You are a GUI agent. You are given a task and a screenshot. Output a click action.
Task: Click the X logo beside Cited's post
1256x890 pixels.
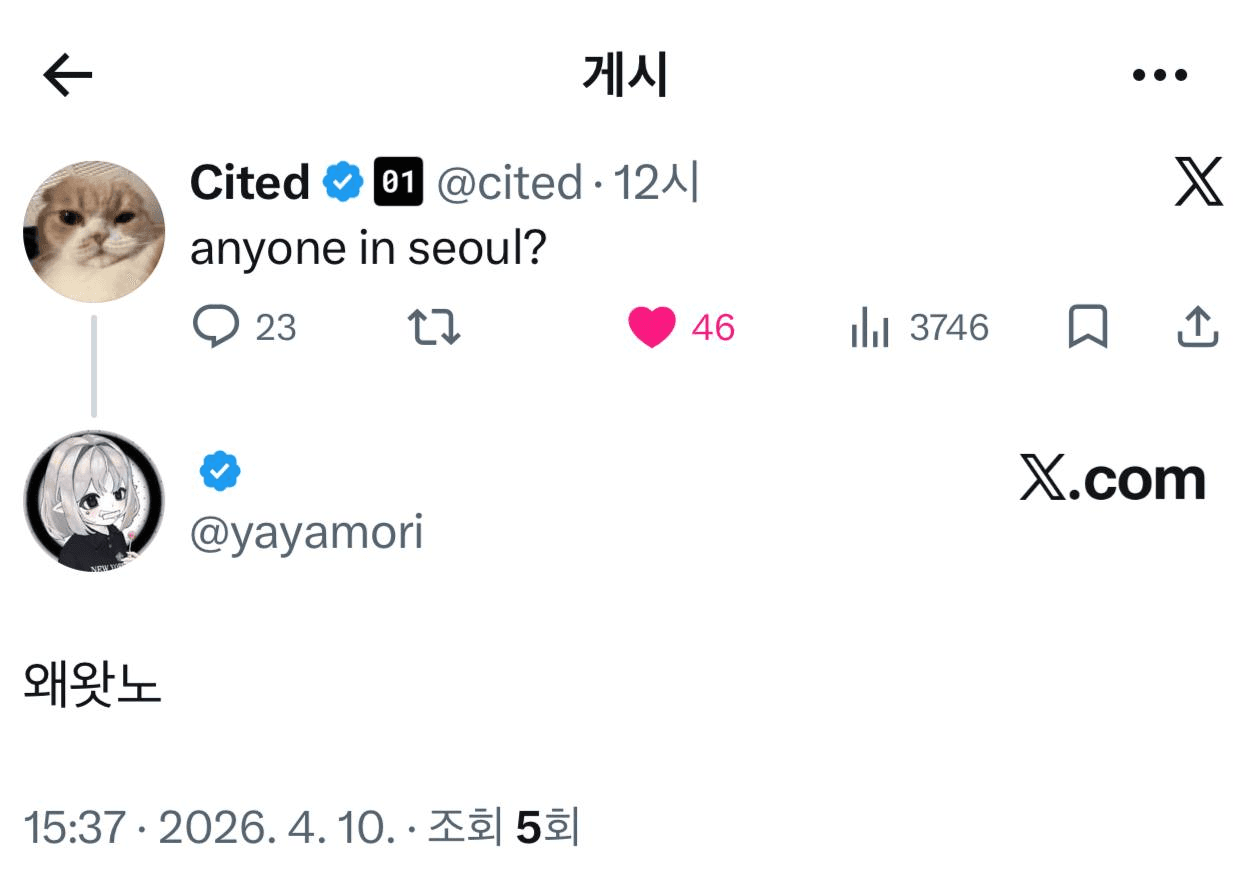(1198, 183)
